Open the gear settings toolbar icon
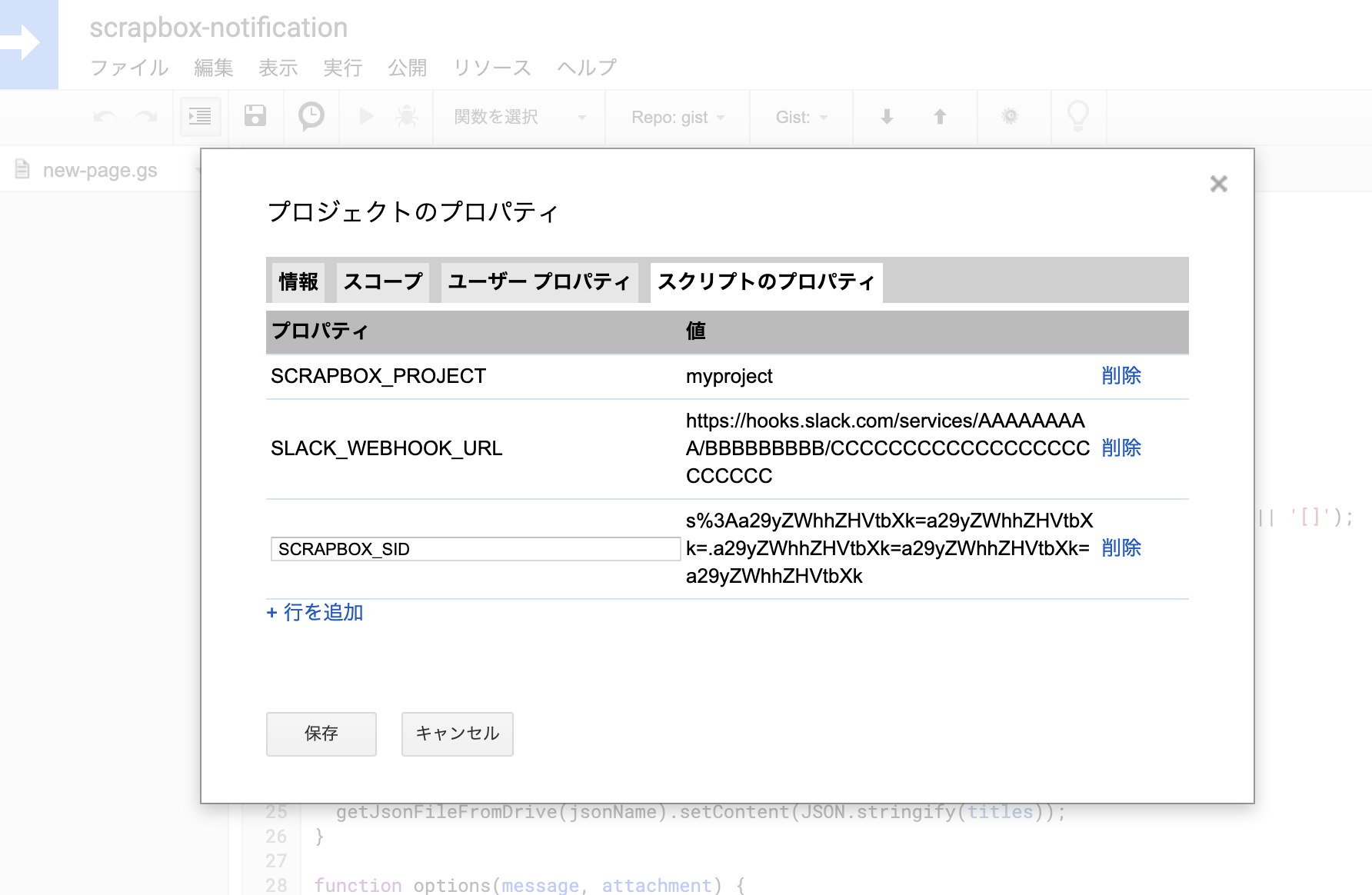 click(1010, 116)
